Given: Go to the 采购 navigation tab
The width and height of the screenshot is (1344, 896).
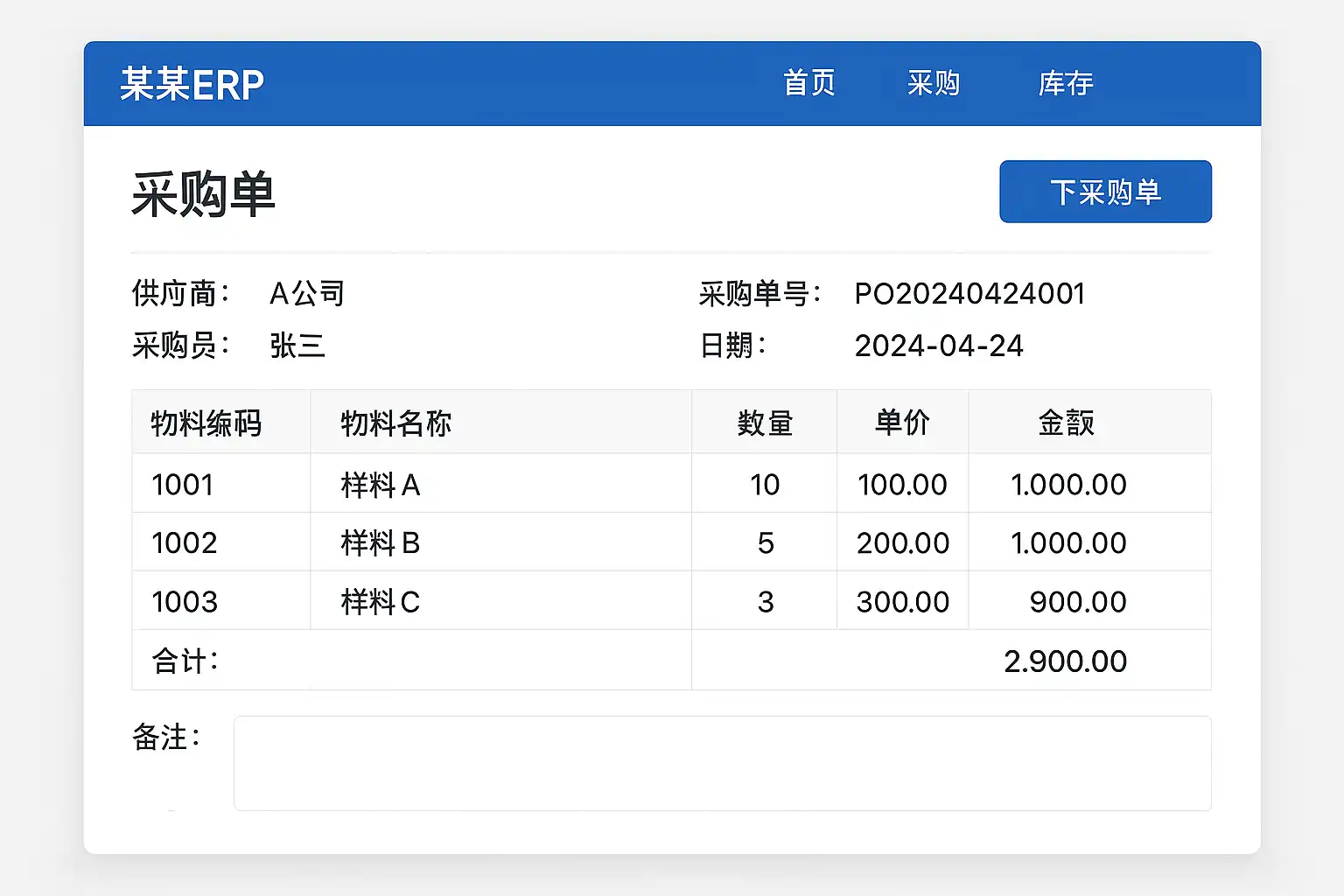Looking at the screenshot, I should [x=933, y=84].
